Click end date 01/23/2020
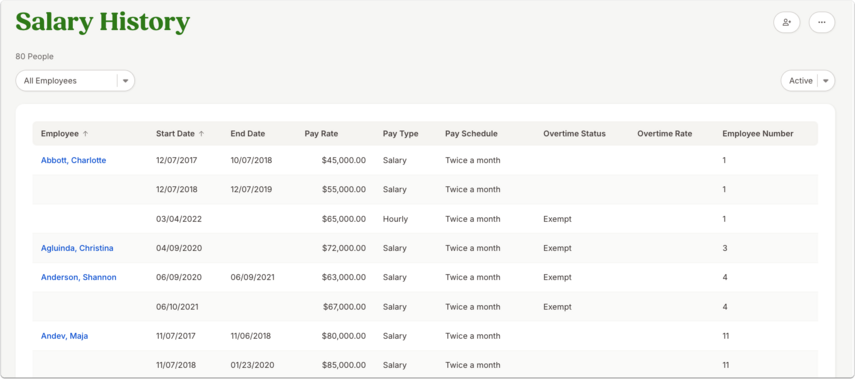The width and height of the screenshot is (855, 379). click(252, 365)
